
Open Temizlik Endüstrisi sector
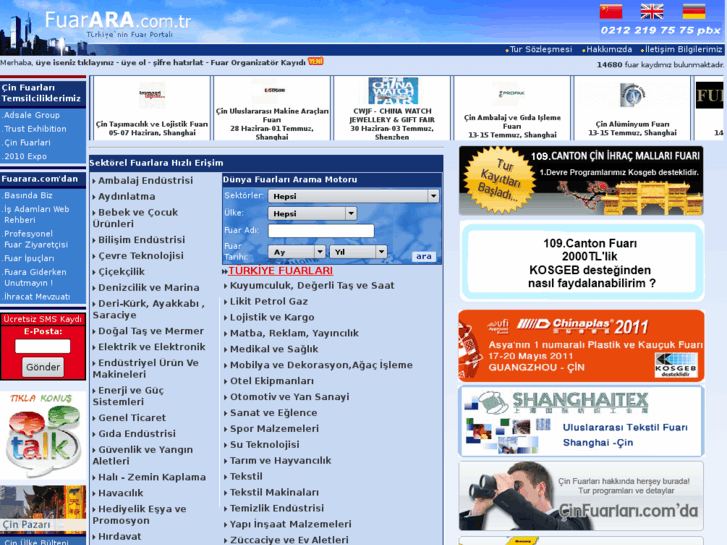[x=277, y=508]
